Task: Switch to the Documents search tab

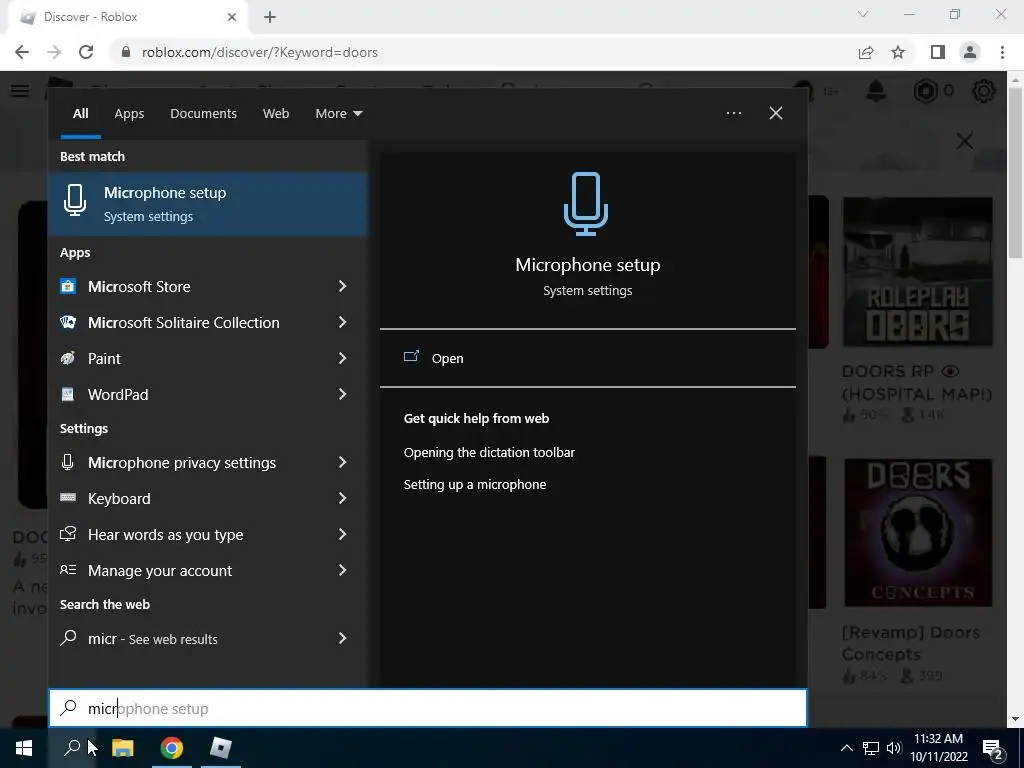Action: pyautogui.click(x=203, y=113)
